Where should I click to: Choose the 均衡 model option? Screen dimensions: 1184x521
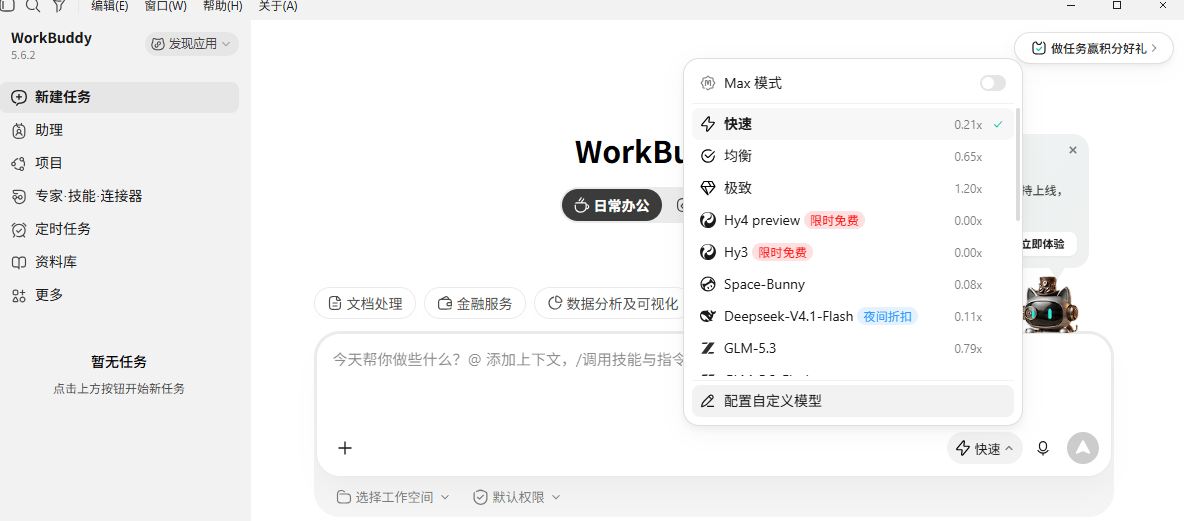click(853, 156)
